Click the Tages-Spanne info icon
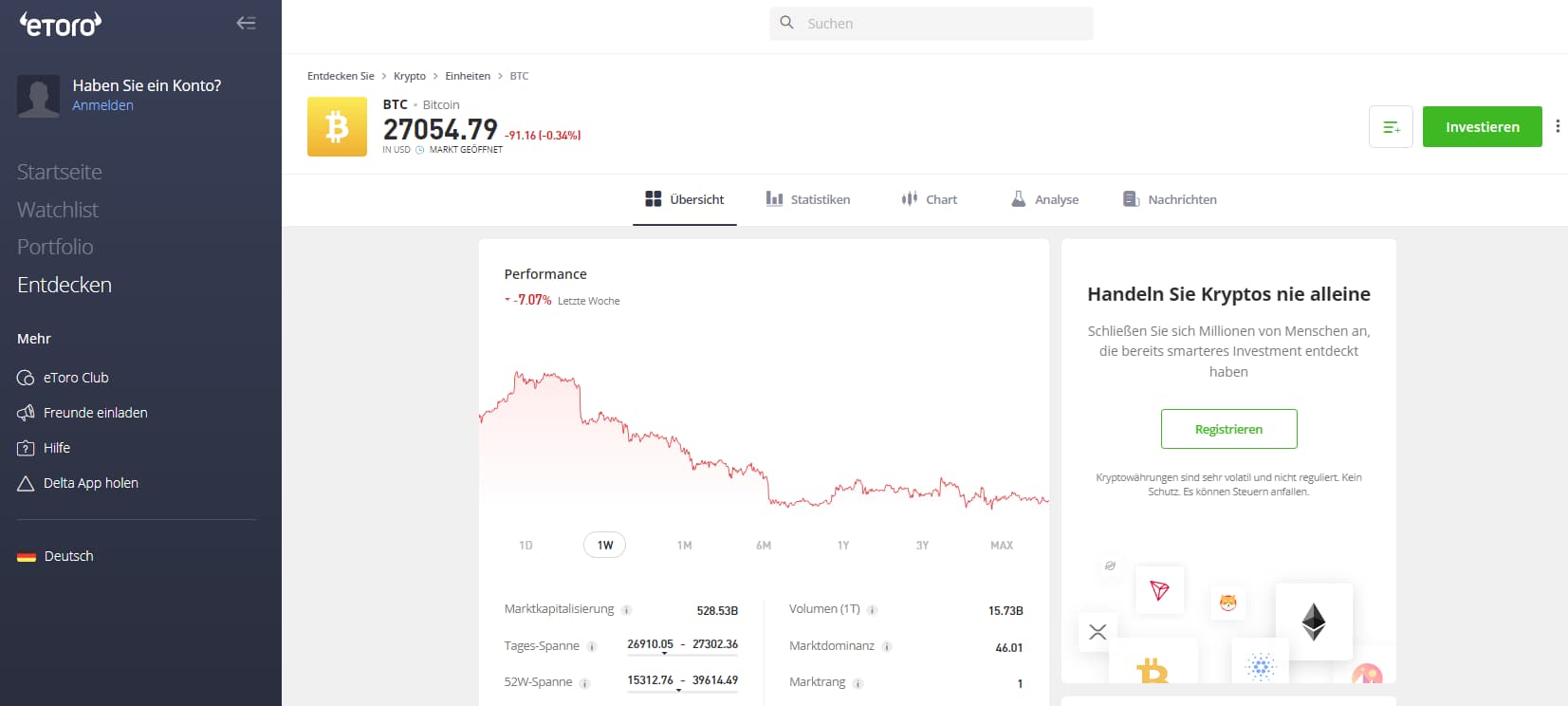 point(592,647)
